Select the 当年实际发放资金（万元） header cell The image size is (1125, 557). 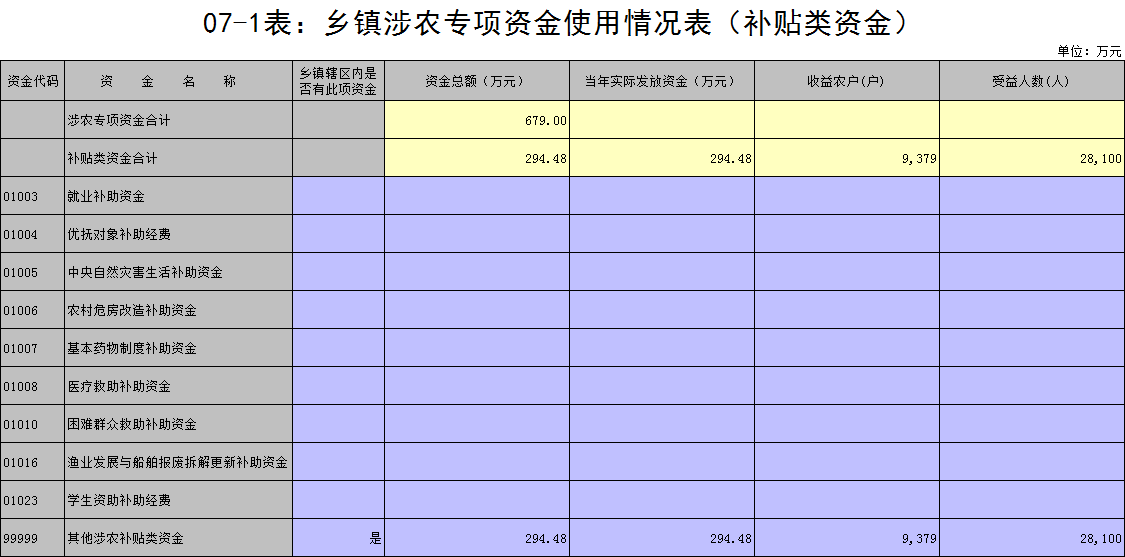(x=662, y=82)
